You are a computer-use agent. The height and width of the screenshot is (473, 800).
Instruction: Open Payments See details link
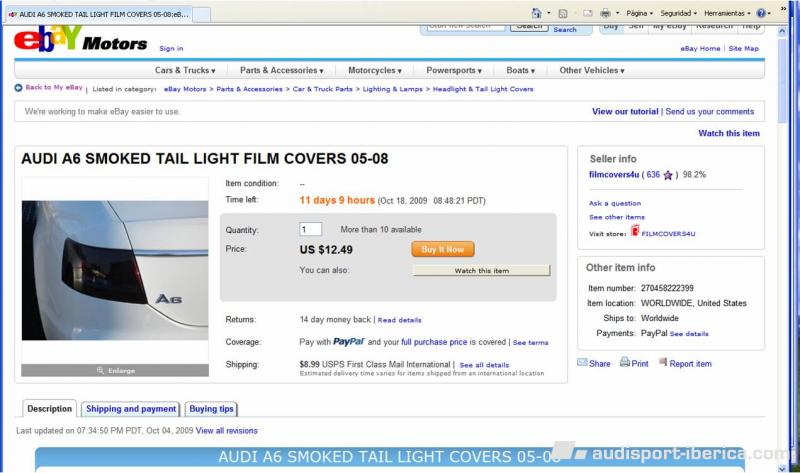click(x=689, y=334)
